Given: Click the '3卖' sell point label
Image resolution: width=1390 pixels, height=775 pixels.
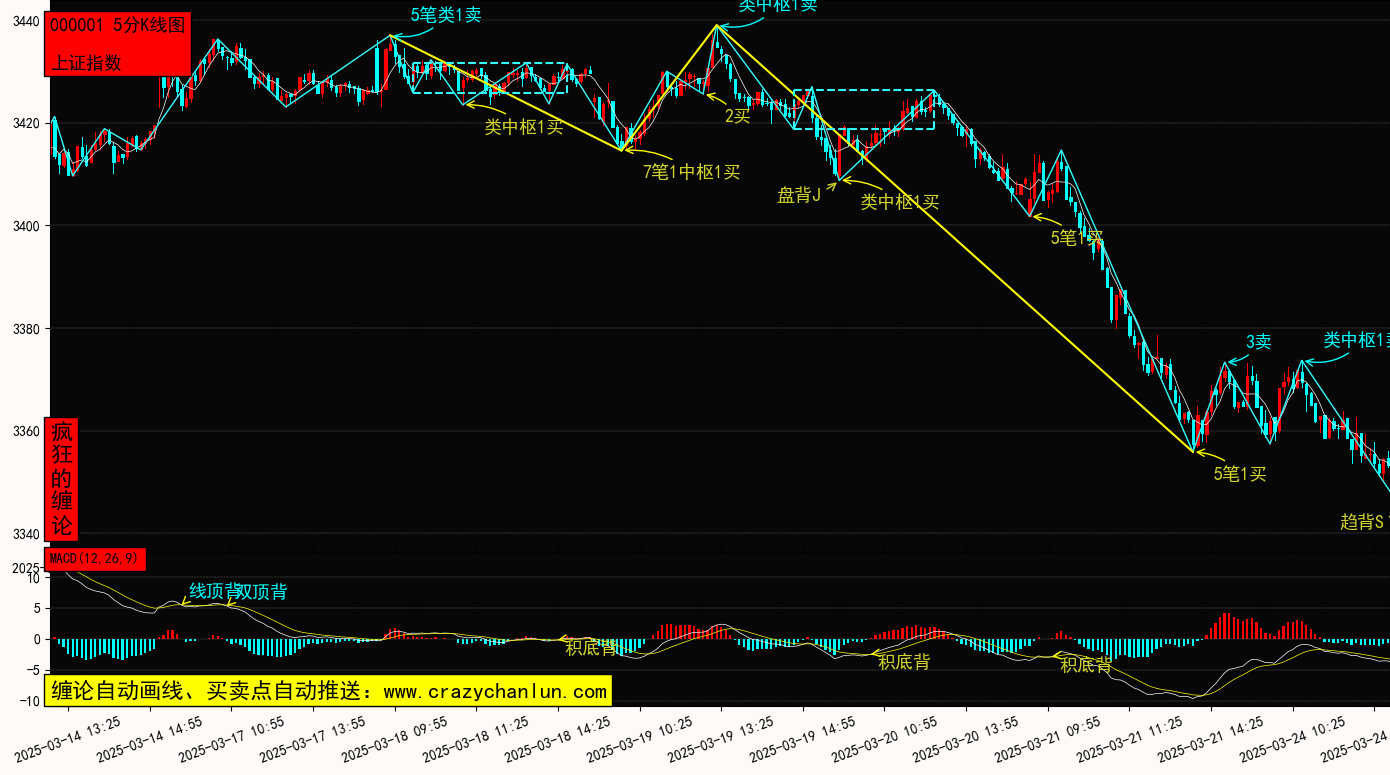Looking at the screenshot, I should (x=1258, y=342).
